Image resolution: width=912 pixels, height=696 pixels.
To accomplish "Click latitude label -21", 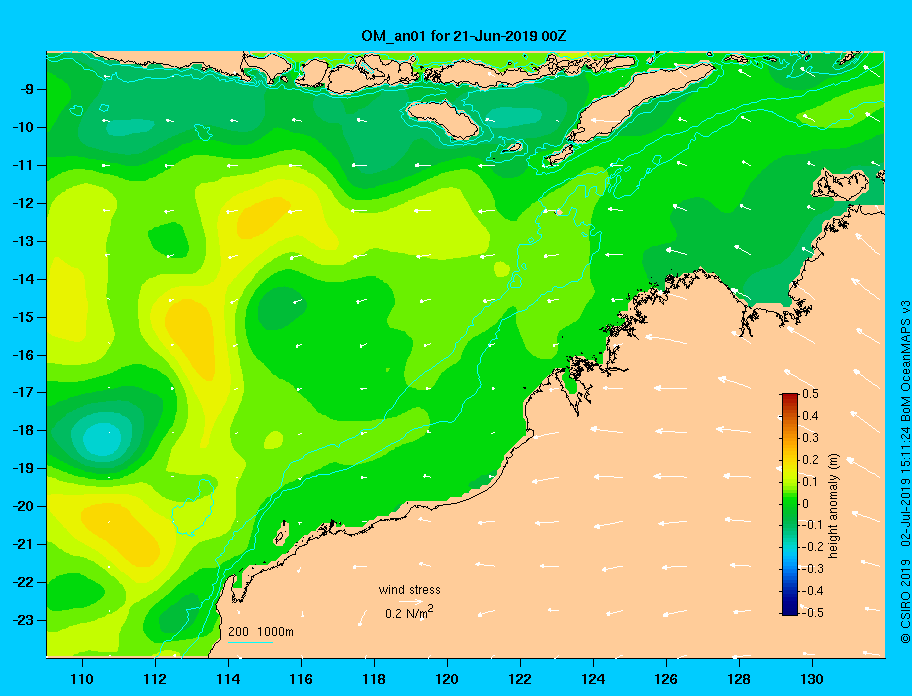I will [24, 544].
